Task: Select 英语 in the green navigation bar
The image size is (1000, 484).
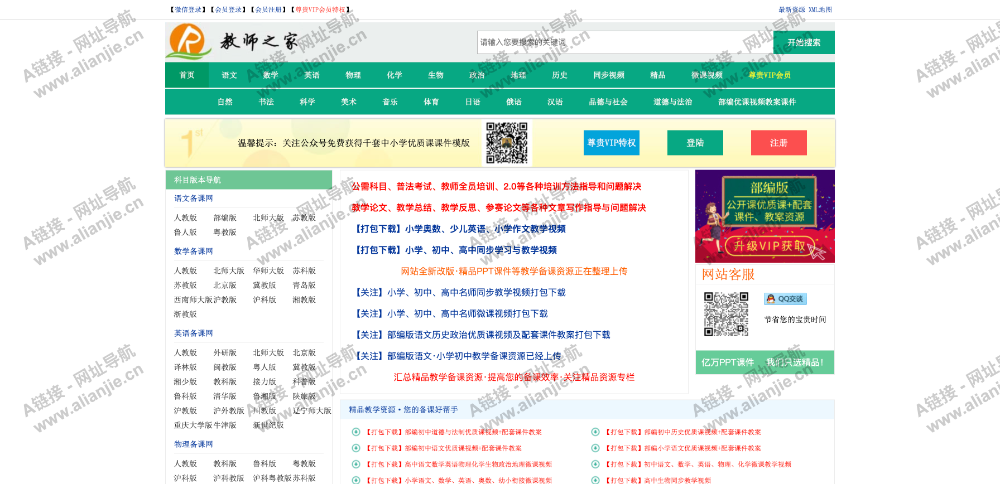Action: coord(312,75)
